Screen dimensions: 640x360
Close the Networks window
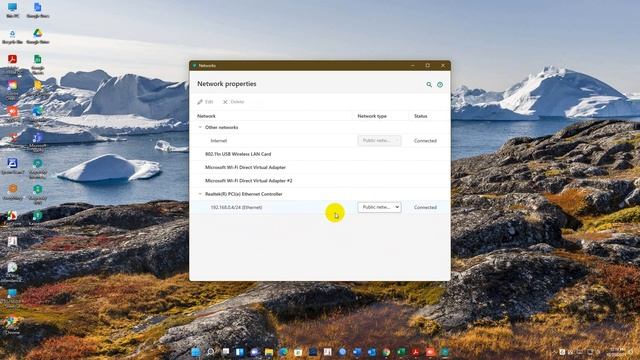443,65
